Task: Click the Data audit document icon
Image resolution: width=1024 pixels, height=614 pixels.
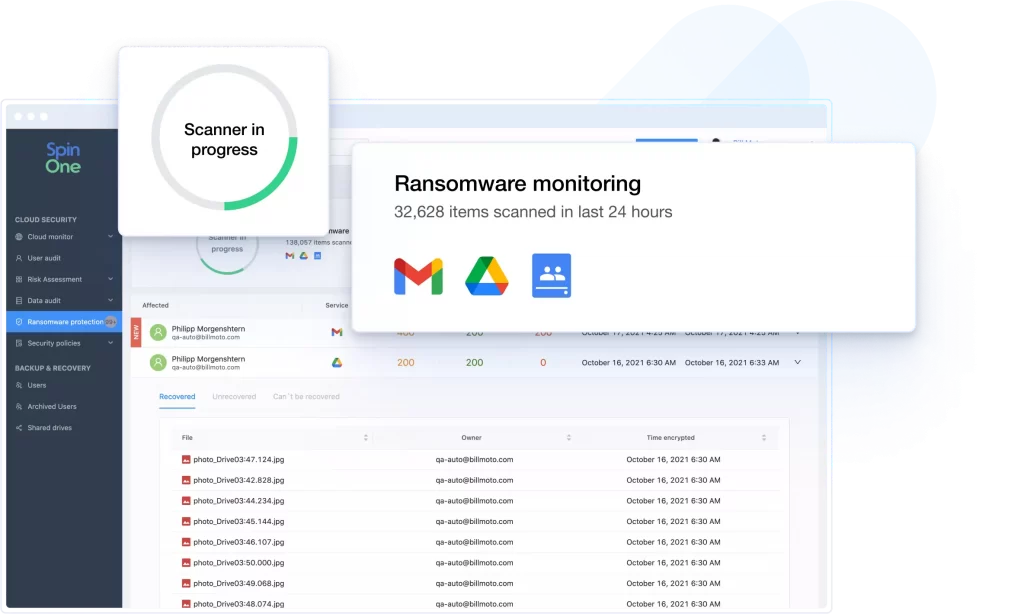Action: coord(19,300)
